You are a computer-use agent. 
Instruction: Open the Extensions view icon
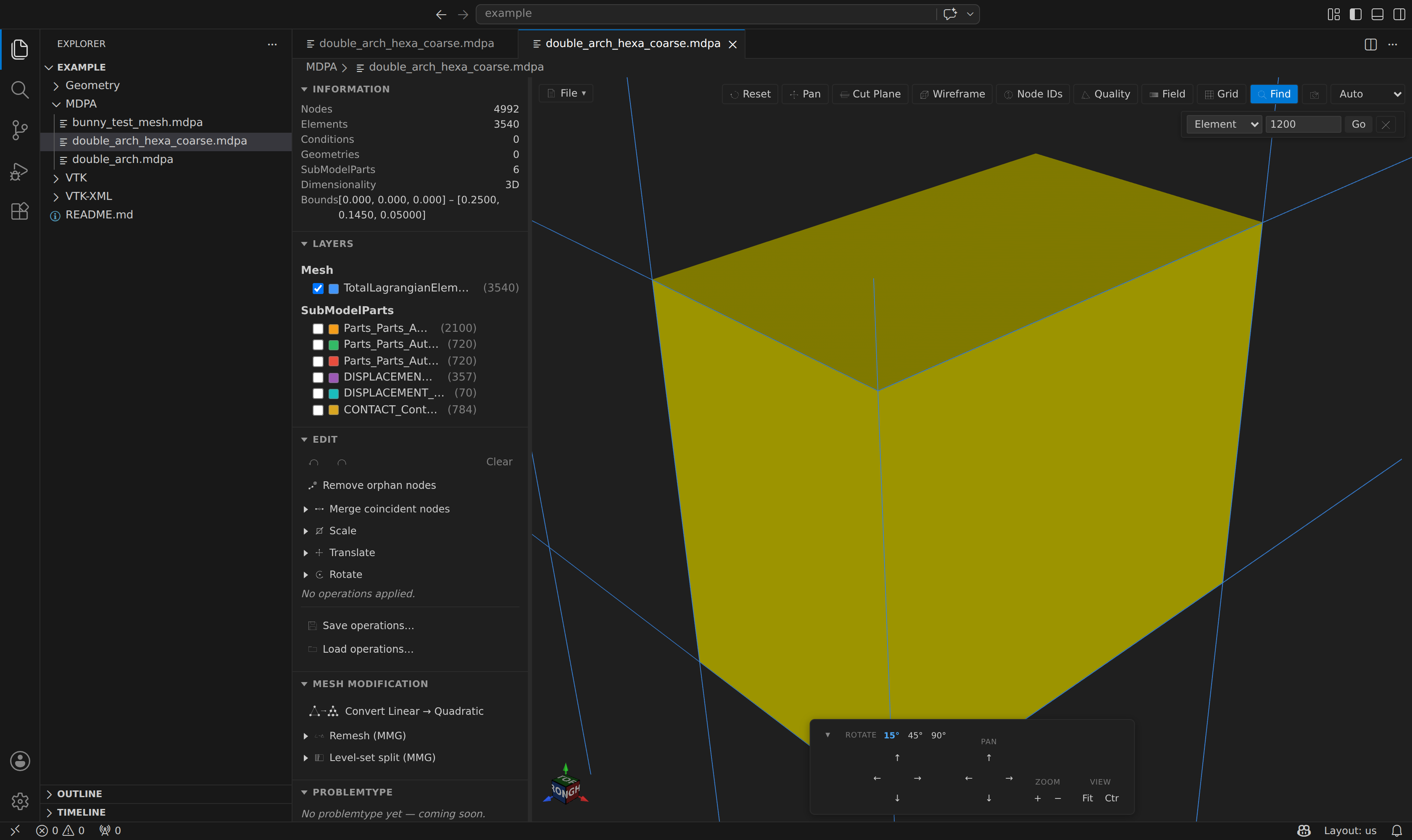click(x=20, y=211)
